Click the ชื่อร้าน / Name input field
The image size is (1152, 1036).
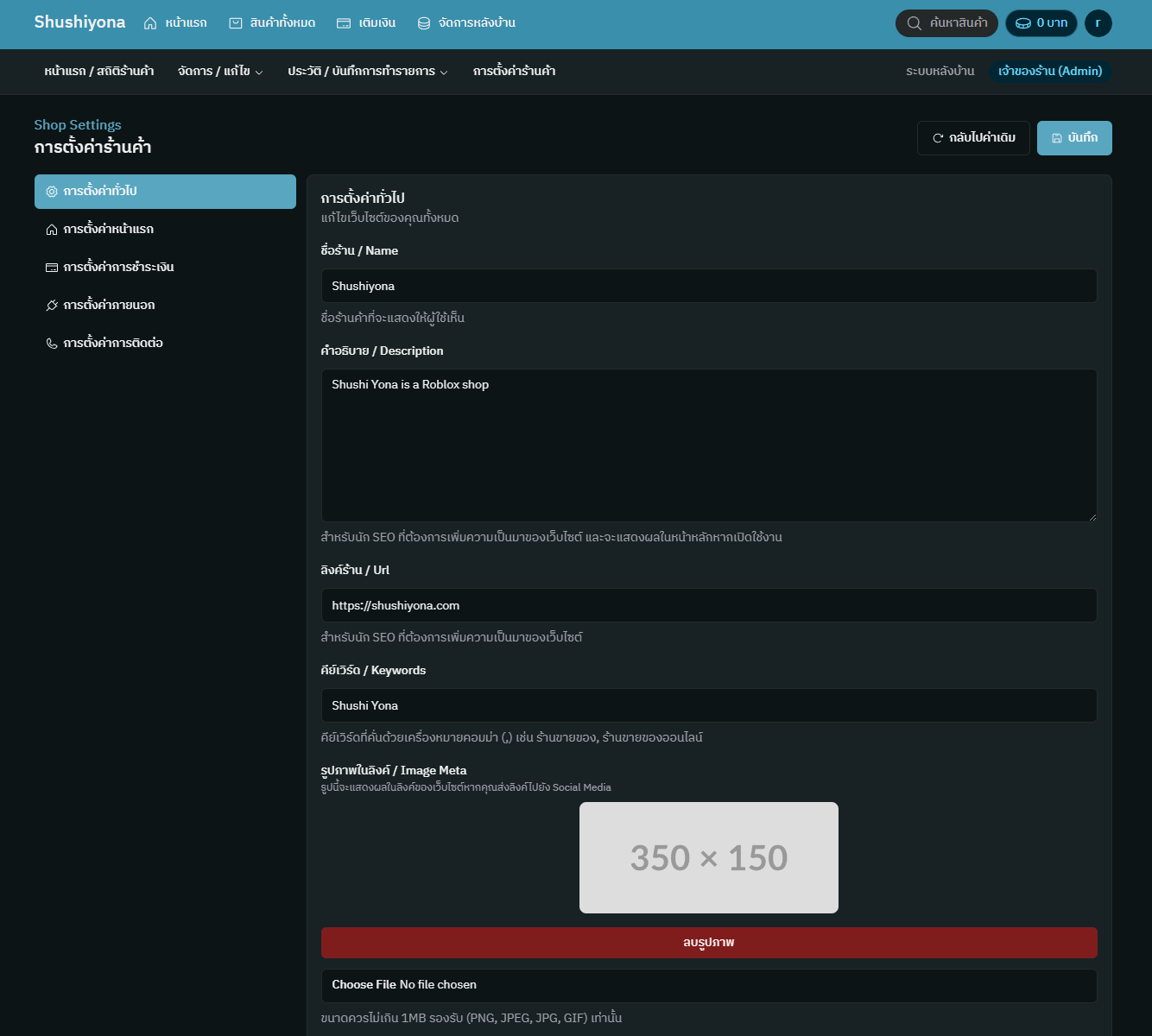[708, 286]
